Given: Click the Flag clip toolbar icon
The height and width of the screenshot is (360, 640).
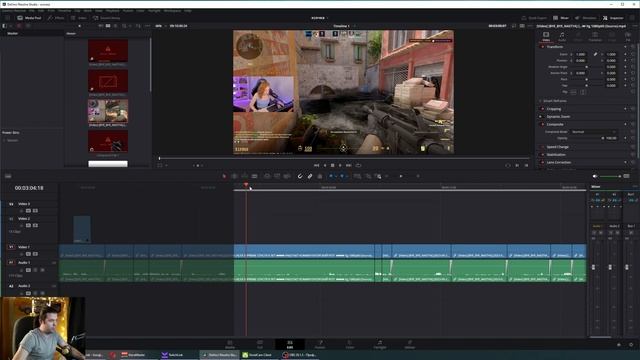Looking at the screenshot, I should tap(331, 176).
